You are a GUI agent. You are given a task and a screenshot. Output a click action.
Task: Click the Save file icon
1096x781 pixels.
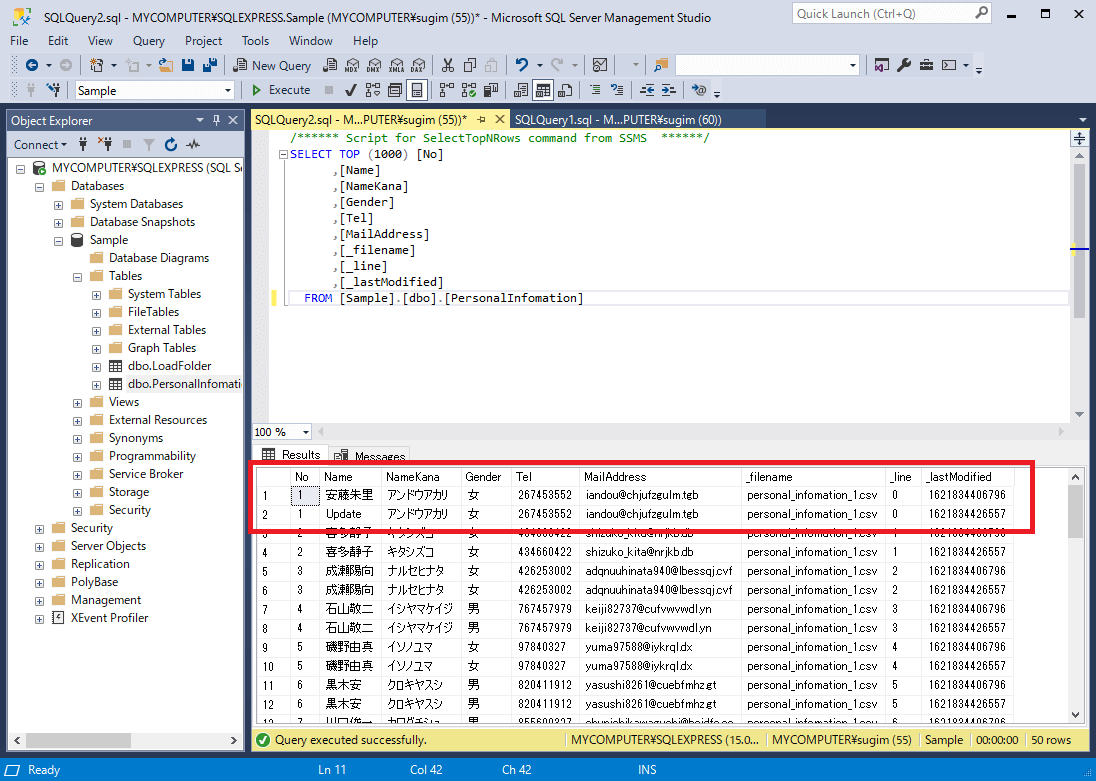pos(187,65)
